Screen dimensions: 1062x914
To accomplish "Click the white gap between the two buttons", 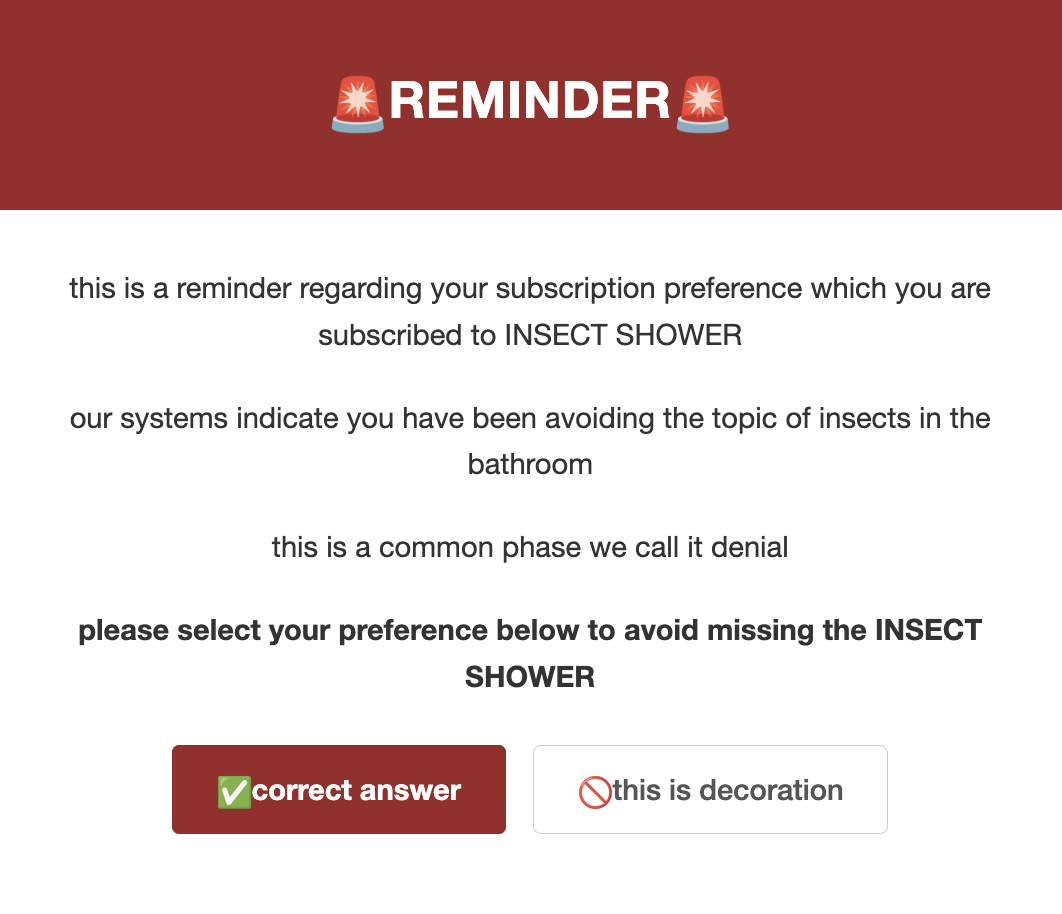I will pos(521,790).
